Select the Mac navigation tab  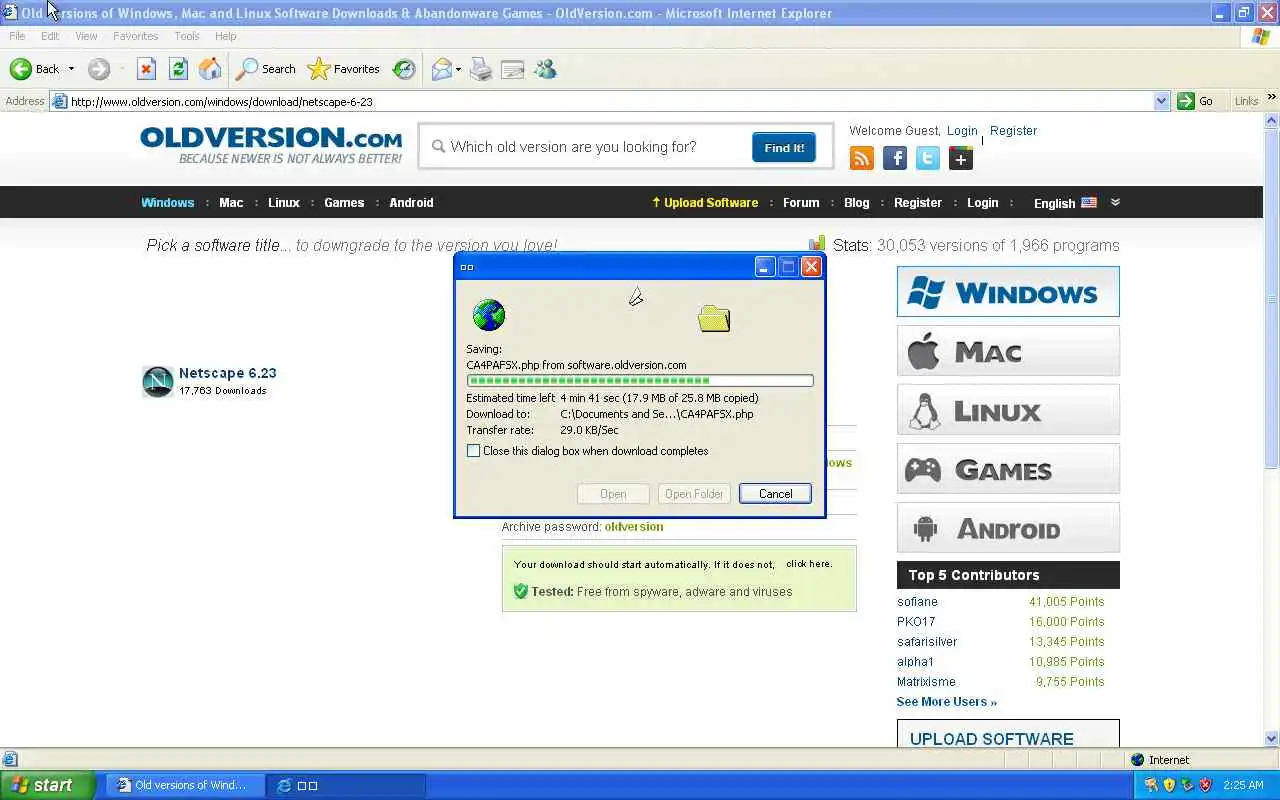click(x=231, y=202)
